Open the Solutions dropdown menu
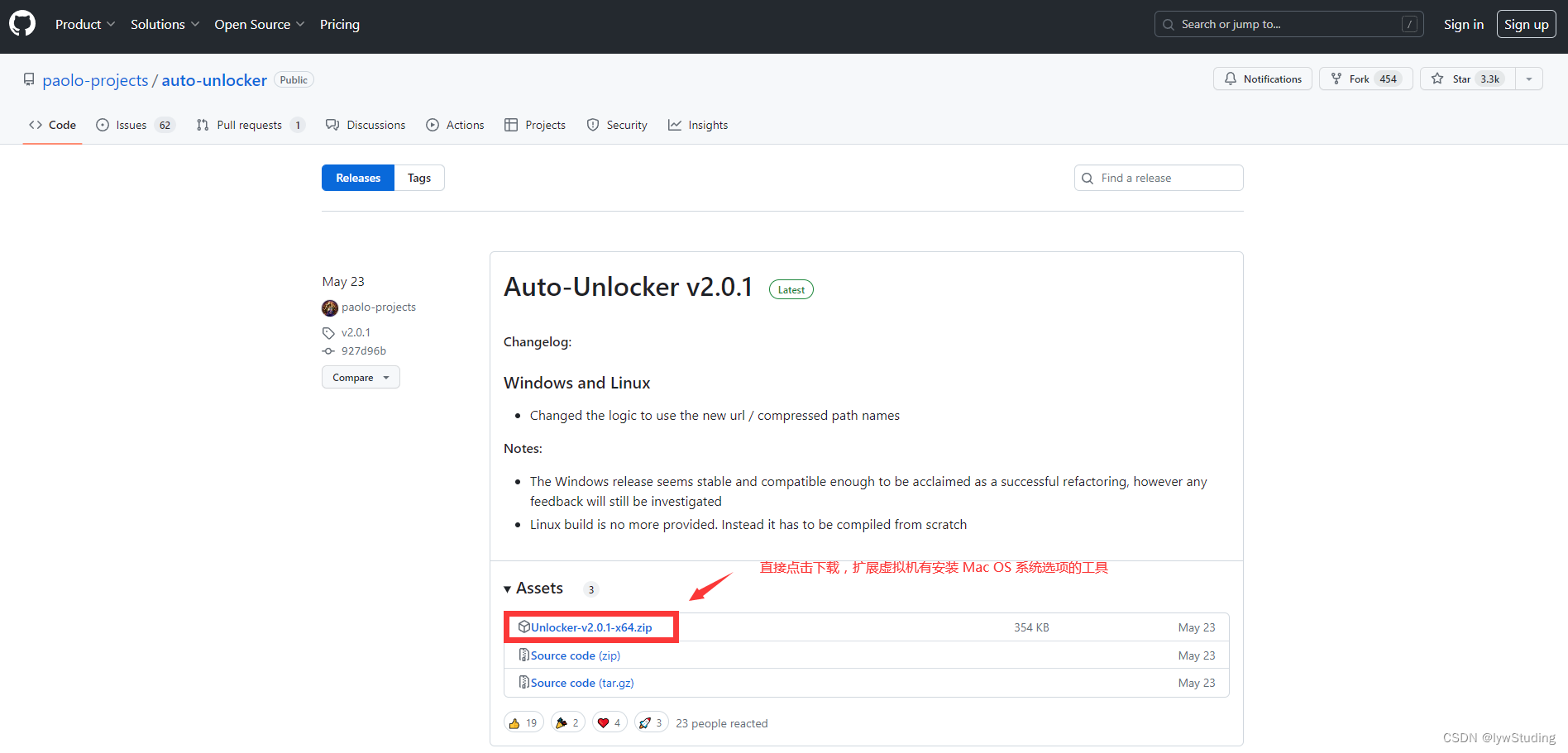The image size is (1568, 753). (x=165, y=24)
